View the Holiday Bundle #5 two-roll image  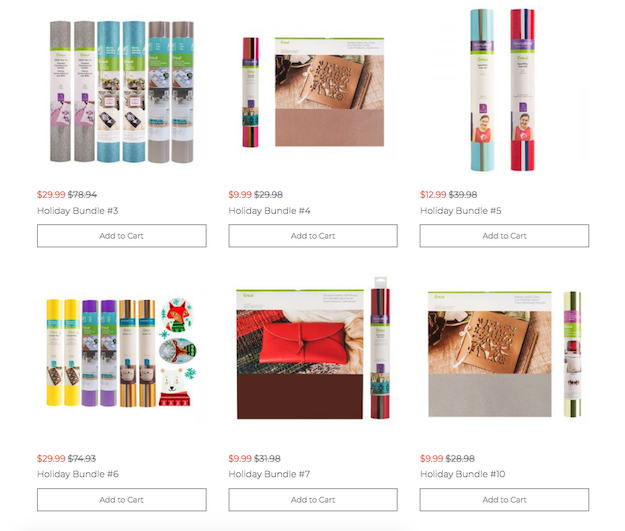click(x=502, y=90)
